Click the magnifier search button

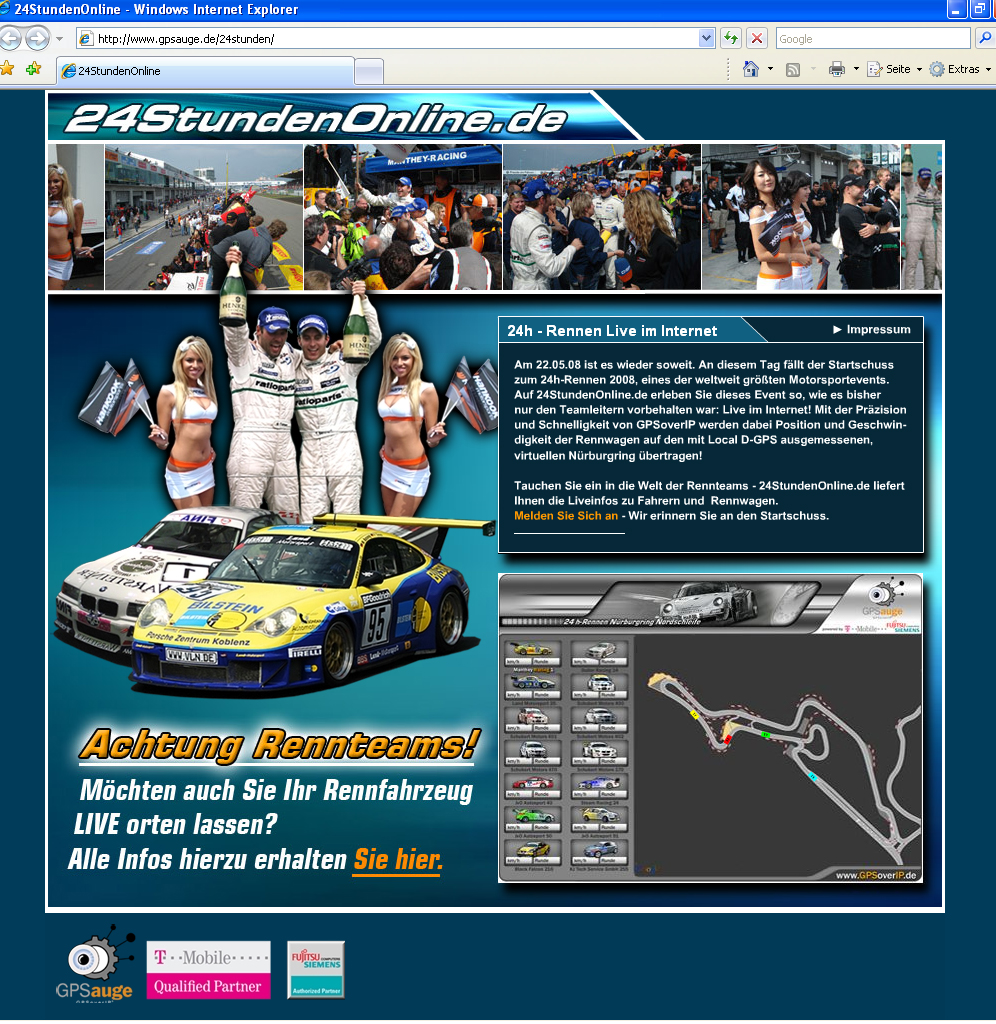coord(985,39)
